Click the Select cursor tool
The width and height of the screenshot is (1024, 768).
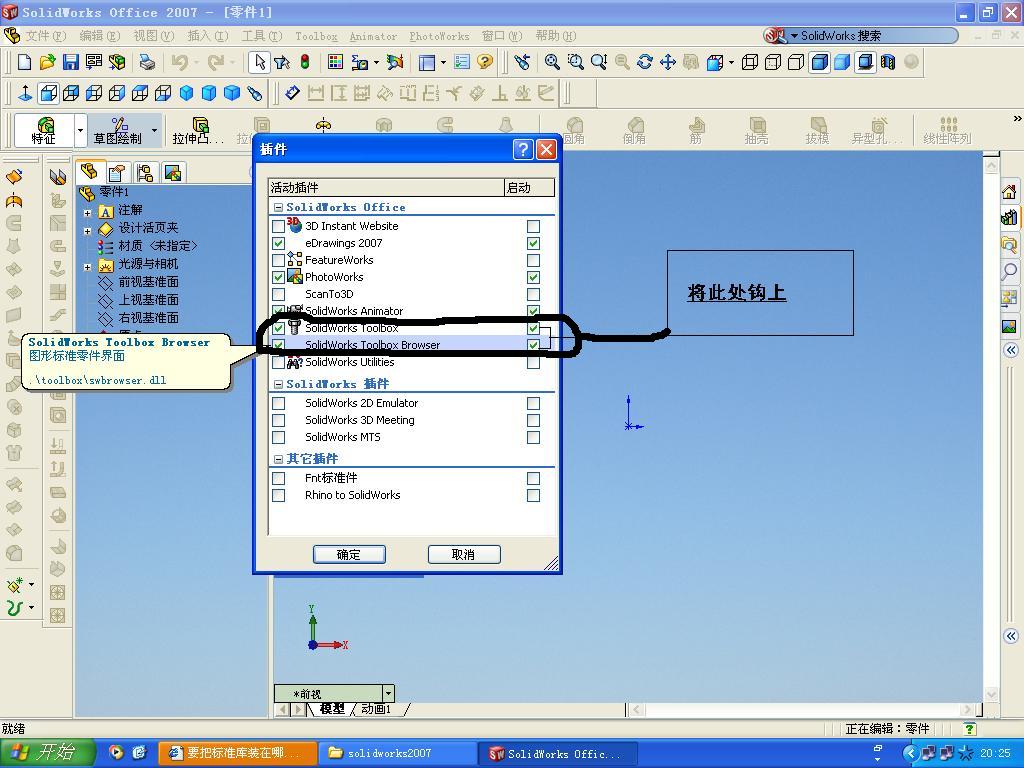coord(259,62)
